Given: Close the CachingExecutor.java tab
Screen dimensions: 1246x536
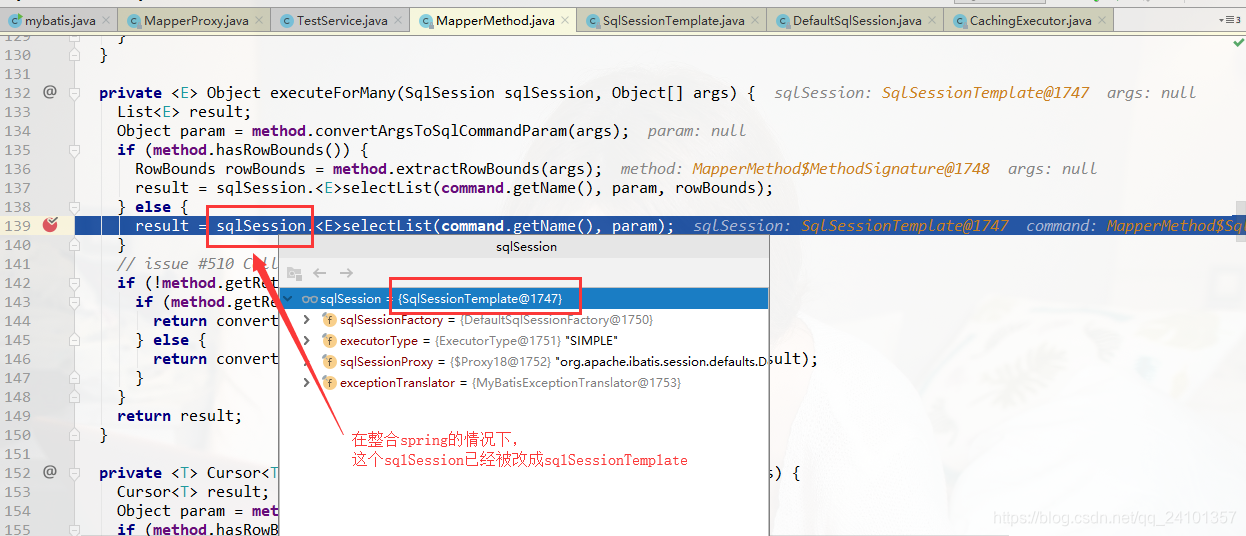Looking at the screenshot, I should pyautogui.click(x=1101, y=21).
